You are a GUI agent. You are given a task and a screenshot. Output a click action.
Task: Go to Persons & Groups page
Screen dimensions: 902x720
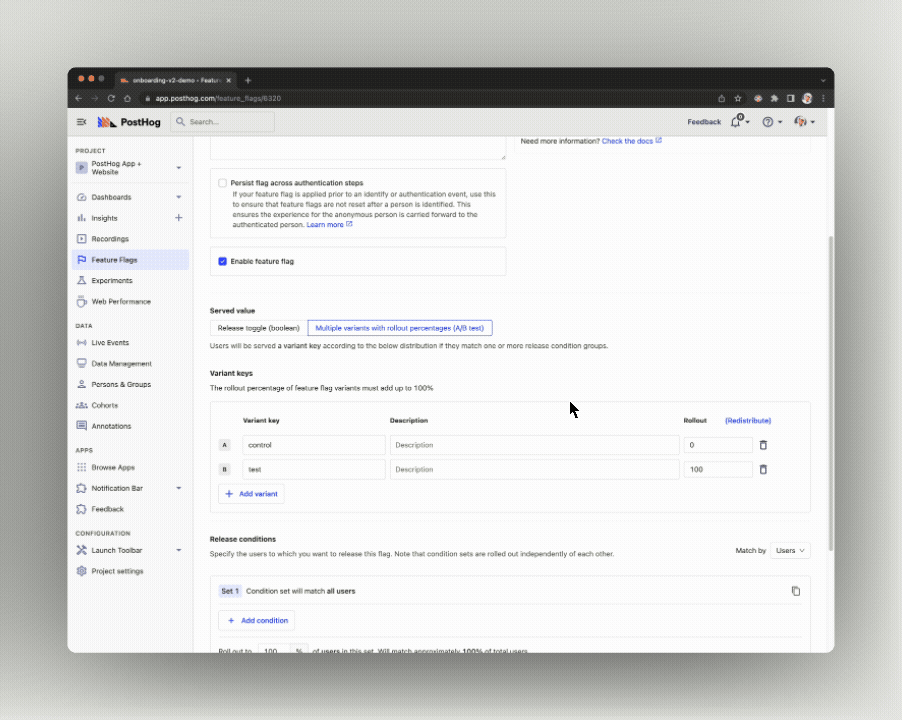(x=121, y=384)
